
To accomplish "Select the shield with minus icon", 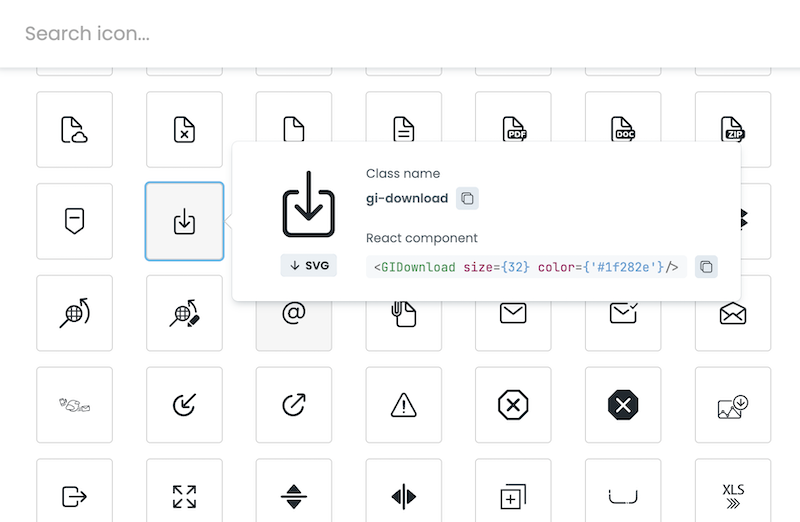I will click(x=74, y=221).
